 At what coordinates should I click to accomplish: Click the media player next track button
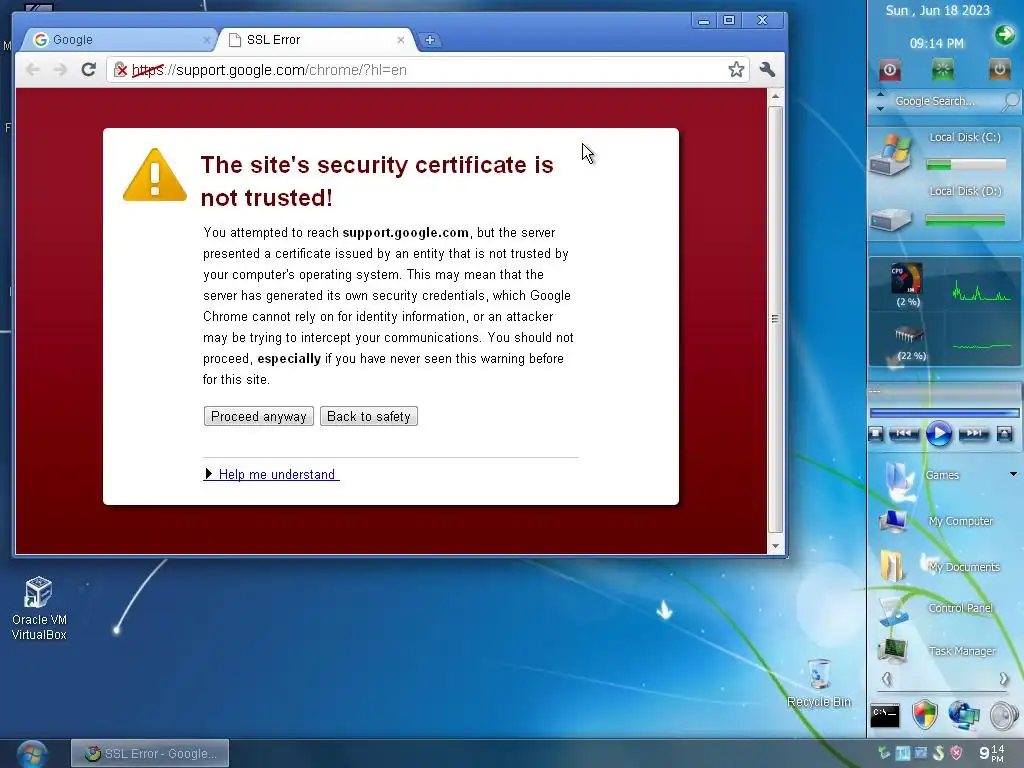[974, 433]
